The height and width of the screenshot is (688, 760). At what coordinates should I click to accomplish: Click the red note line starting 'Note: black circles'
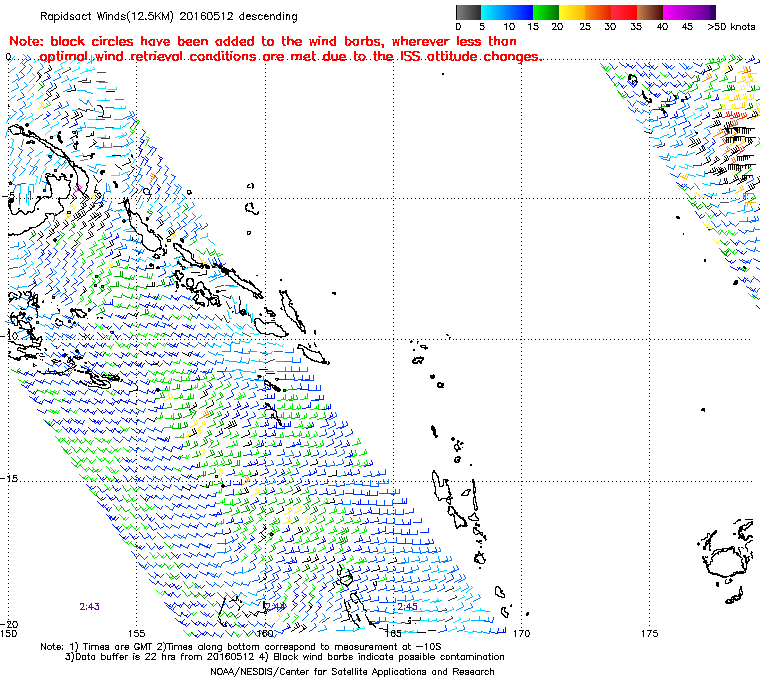(263, 41)
